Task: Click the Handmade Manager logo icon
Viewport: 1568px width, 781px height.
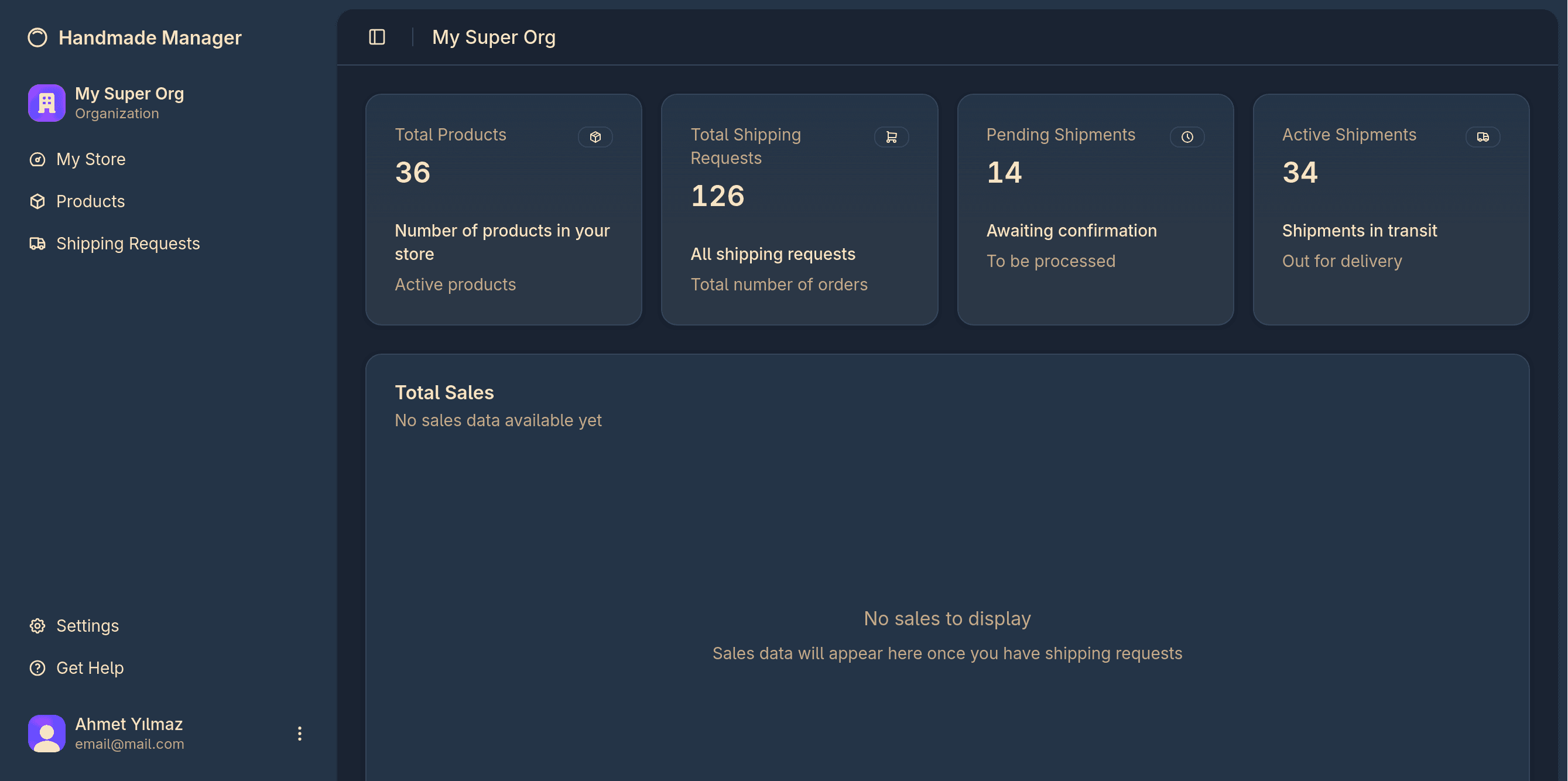Action: click(x=37, y=37)
